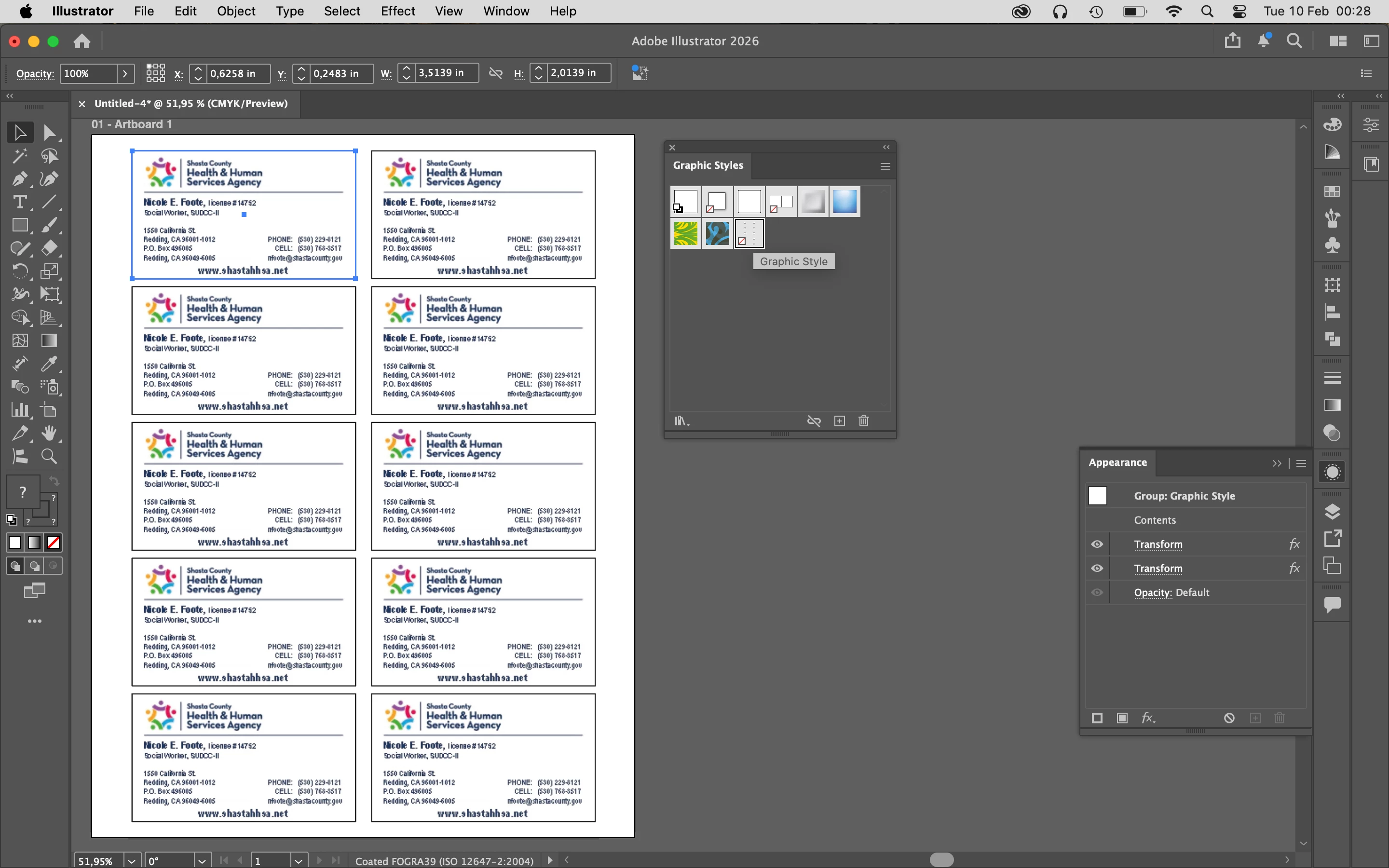
Task: Open the zoom level dropdown
Action: pos(132,861)
